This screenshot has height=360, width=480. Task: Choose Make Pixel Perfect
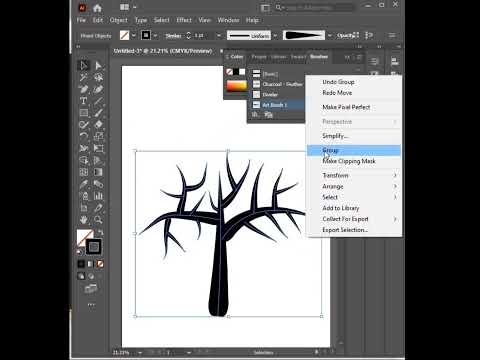pyautogui.click(x=354, y=107)
